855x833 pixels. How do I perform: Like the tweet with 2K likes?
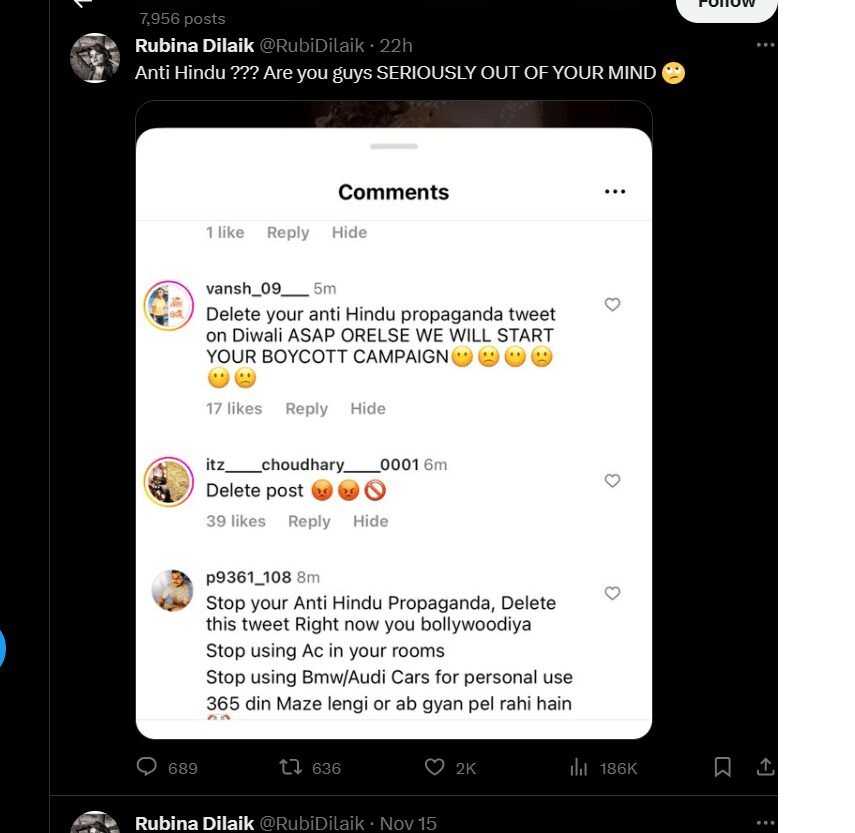pos(434,767)
